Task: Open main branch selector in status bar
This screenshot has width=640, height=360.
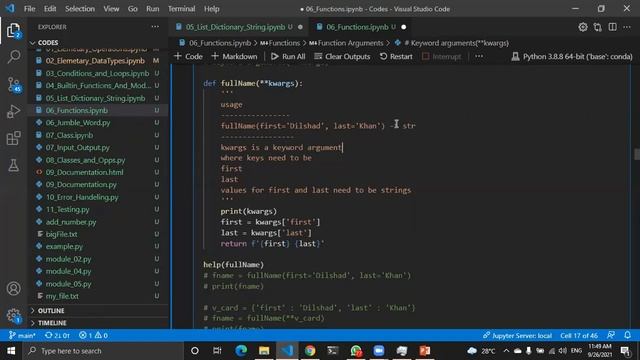Action: [22, 336]
